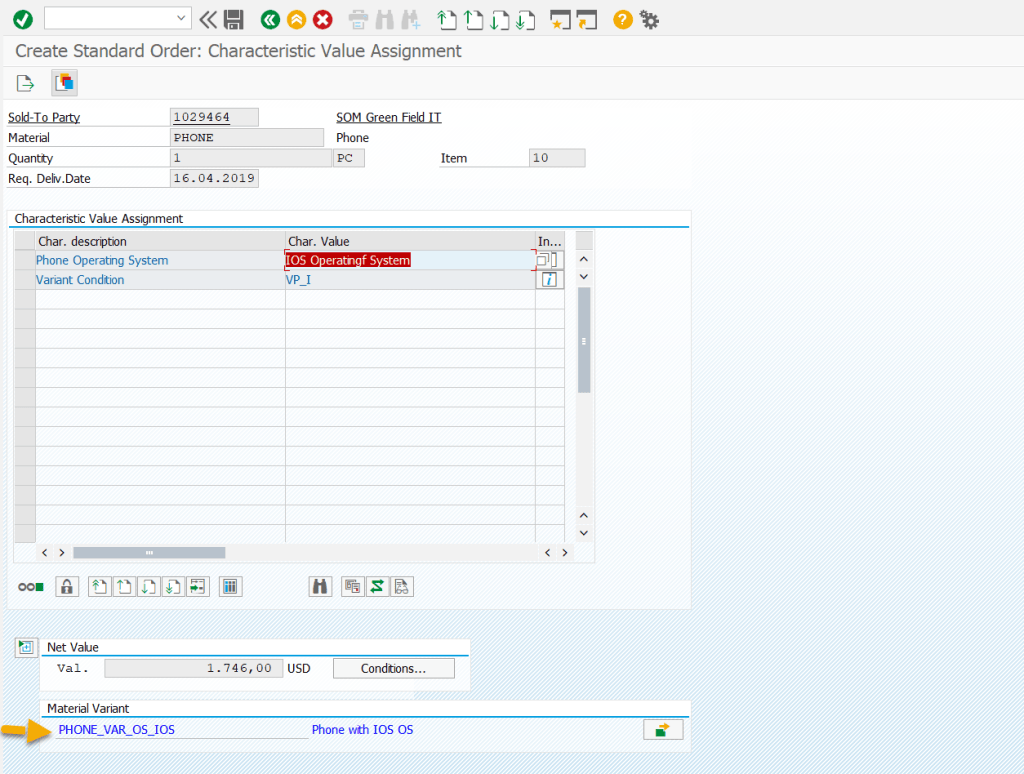
Task: Click the Char. Value column header
Action: coord(410,241)
